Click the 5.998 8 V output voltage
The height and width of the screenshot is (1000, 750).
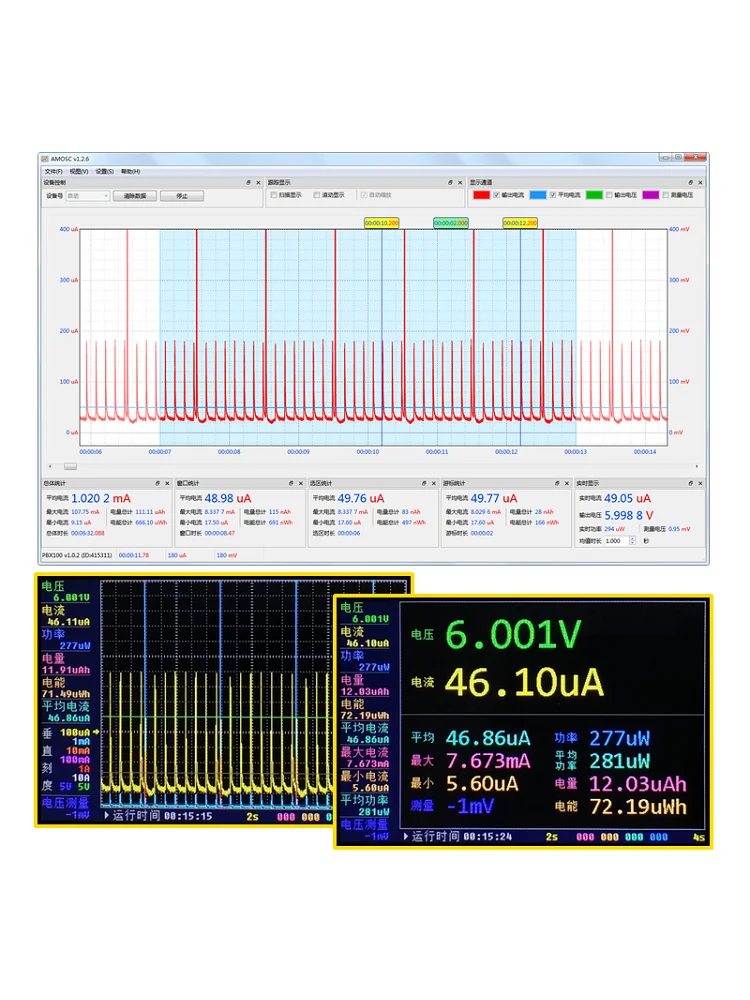[629, 515]
